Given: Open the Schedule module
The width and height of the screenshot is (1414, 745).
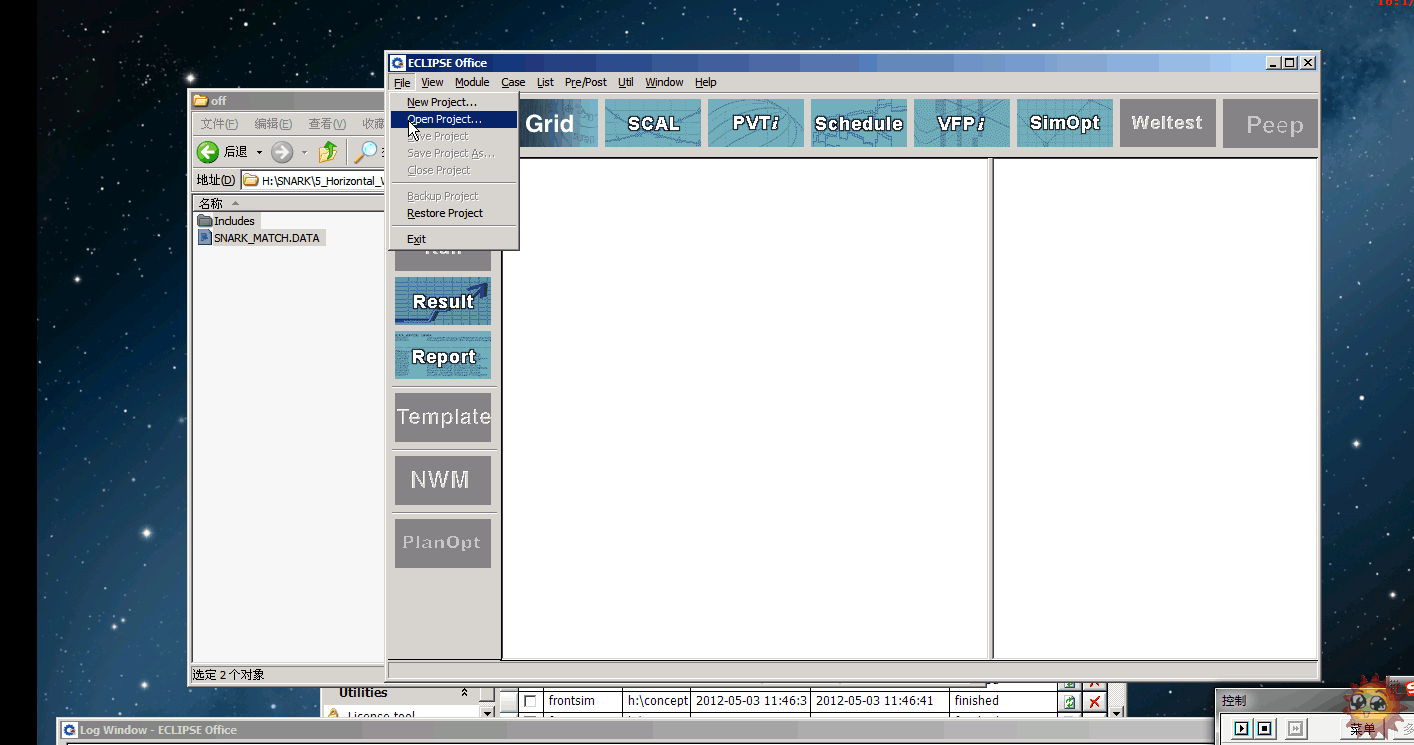Looking at the screenshot, I should pyautogui.click(x=859, y=123).
